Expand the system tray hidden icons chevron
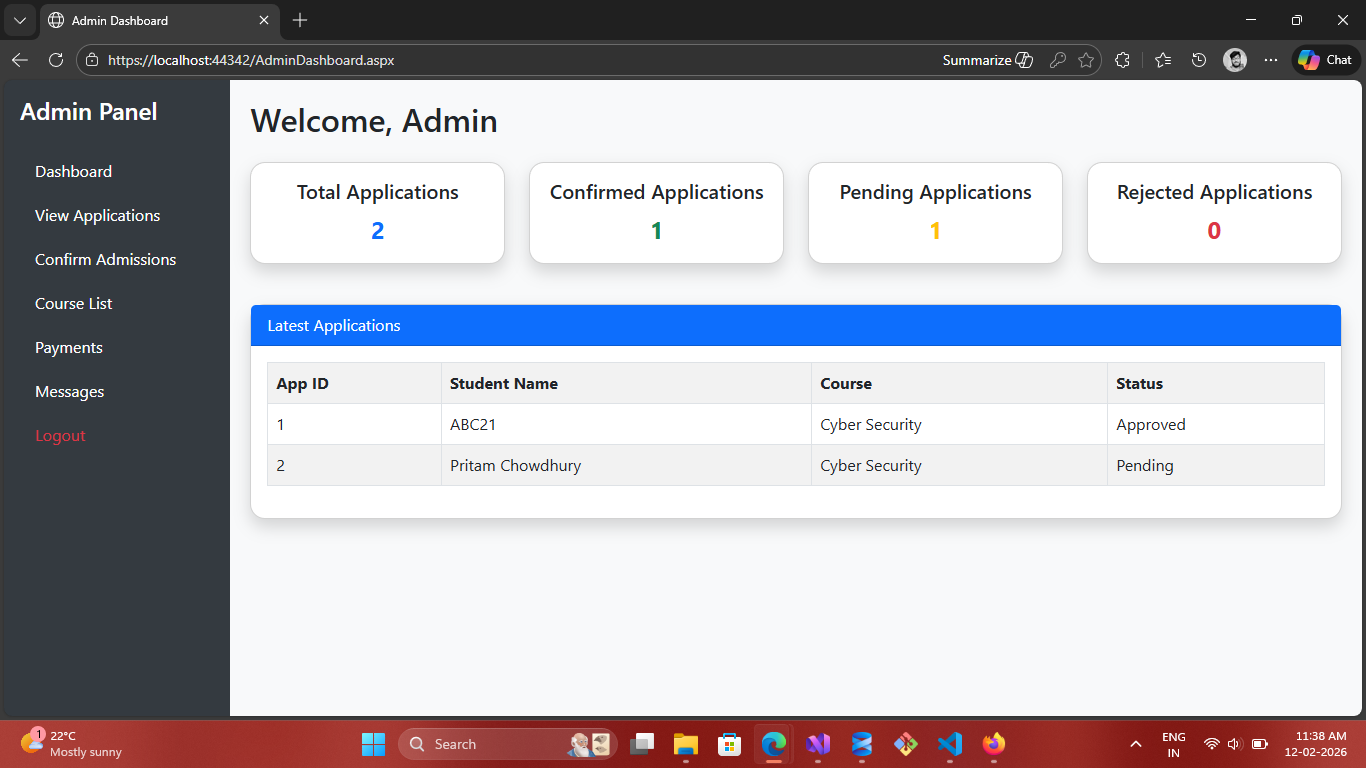Image resolution: width=1366 pixels, height=768 pixels. [x=1136, y=744]
